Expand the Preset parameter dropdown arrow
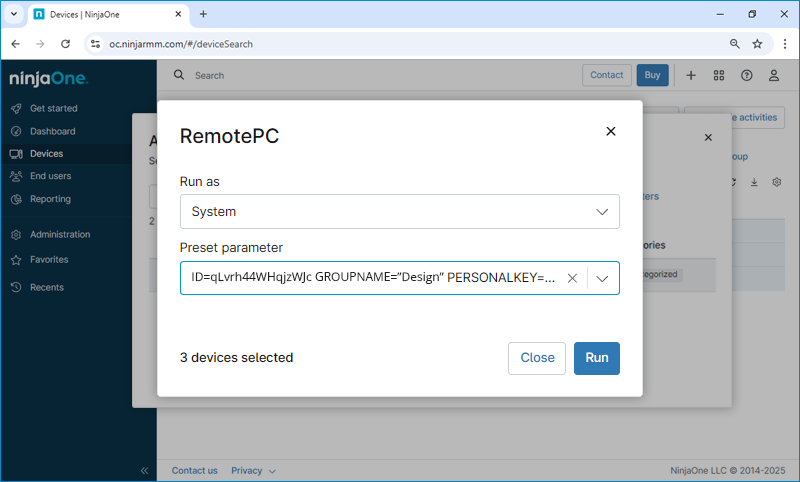Screen dimensions: 800x482 [x=603, y=278]
